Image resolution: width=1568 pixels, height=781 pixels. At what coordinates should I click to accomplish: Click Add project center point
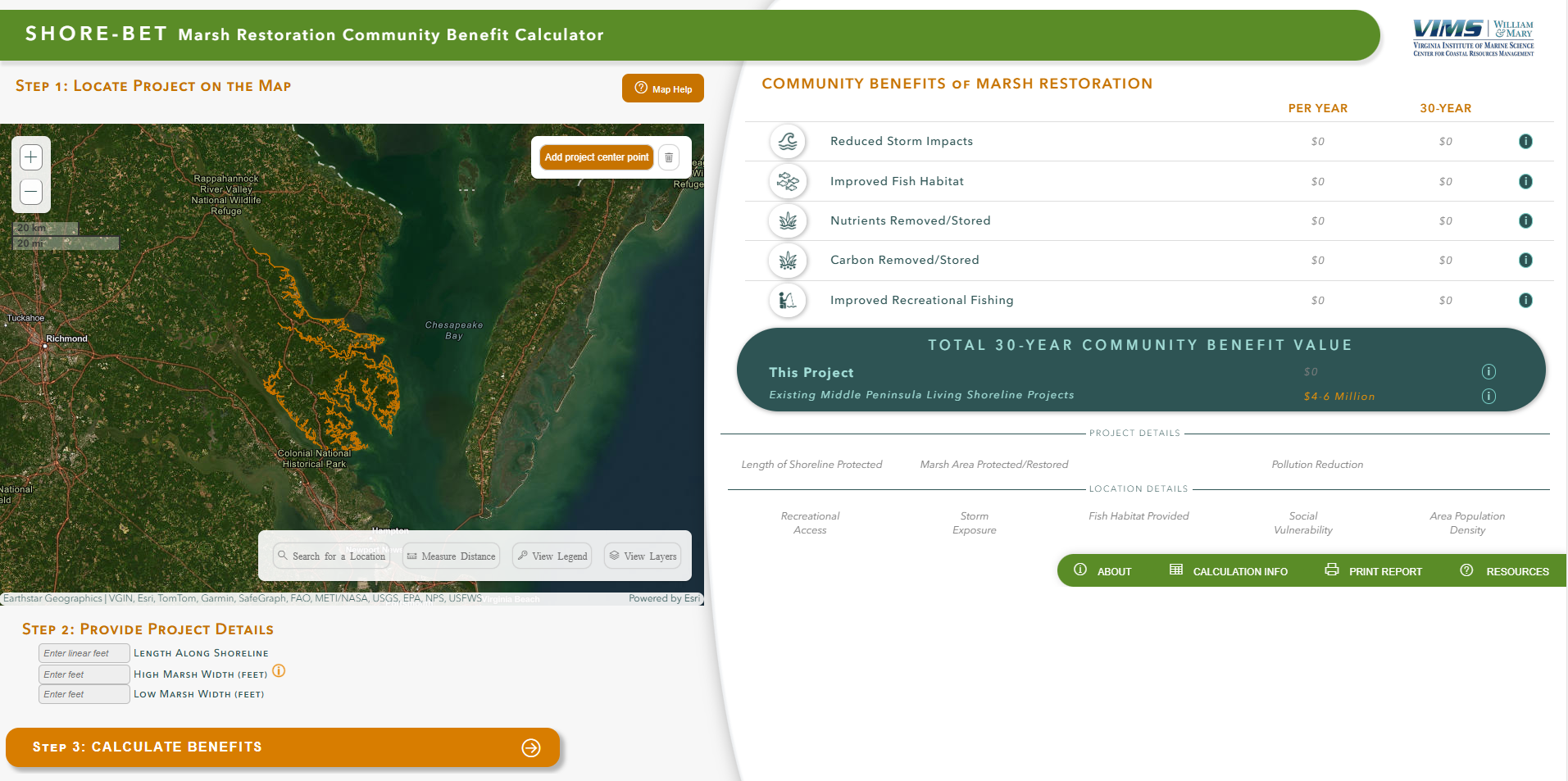596,157
